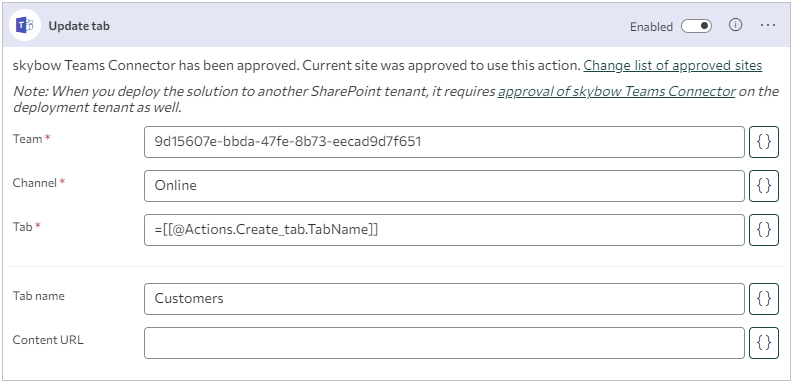Click the Microsoft Teams action icon

point(25,25)
